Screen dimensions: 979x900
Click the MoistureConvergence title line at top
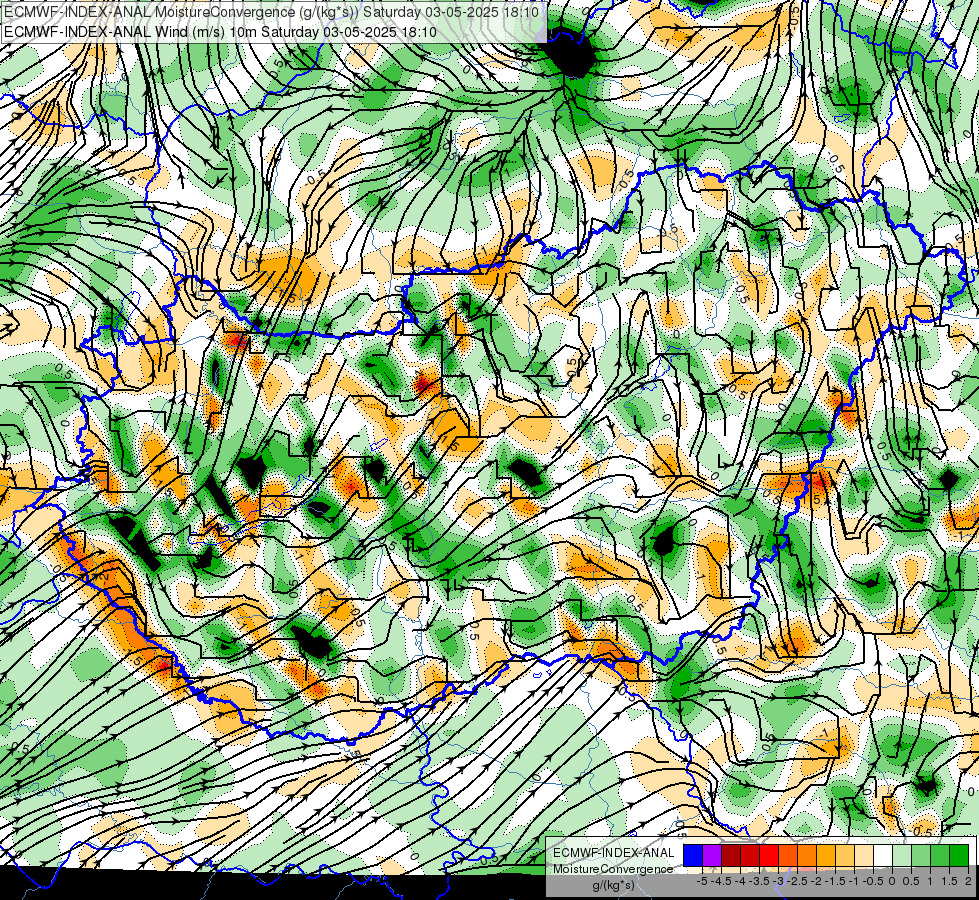click(273, 12)
